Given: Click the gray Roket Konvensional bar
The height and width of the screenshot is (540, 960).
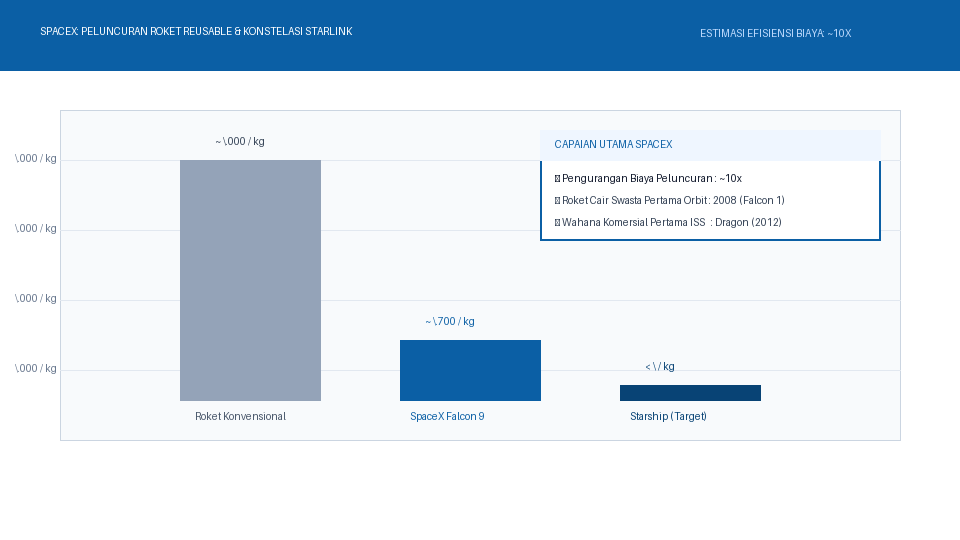Looking at the screenshot, I should coord(250,280).
